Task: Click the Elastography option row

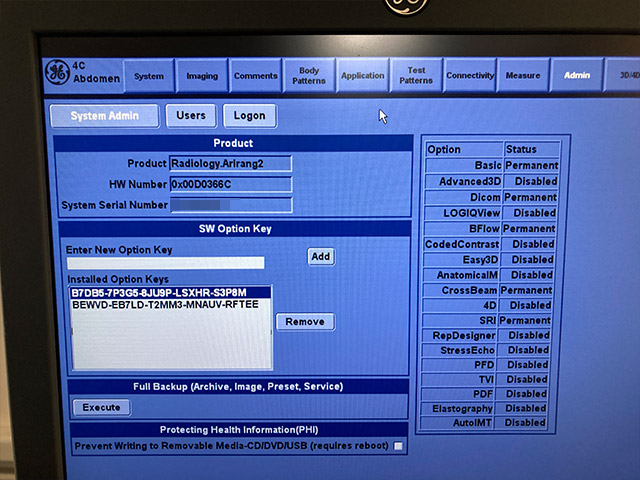Action: click(484, 408)
